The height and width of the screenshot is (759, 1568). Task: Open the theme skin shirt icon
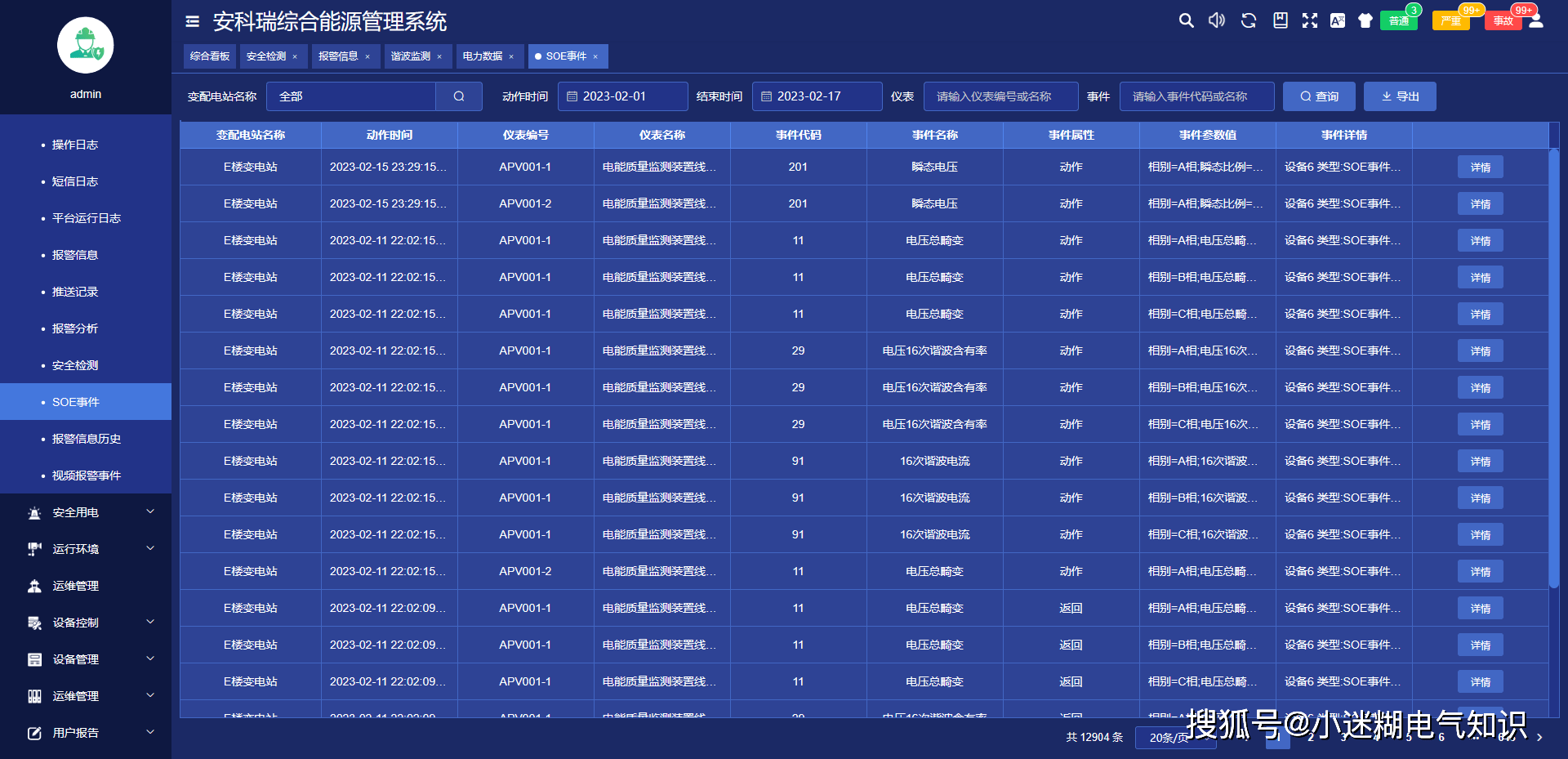1365,20
